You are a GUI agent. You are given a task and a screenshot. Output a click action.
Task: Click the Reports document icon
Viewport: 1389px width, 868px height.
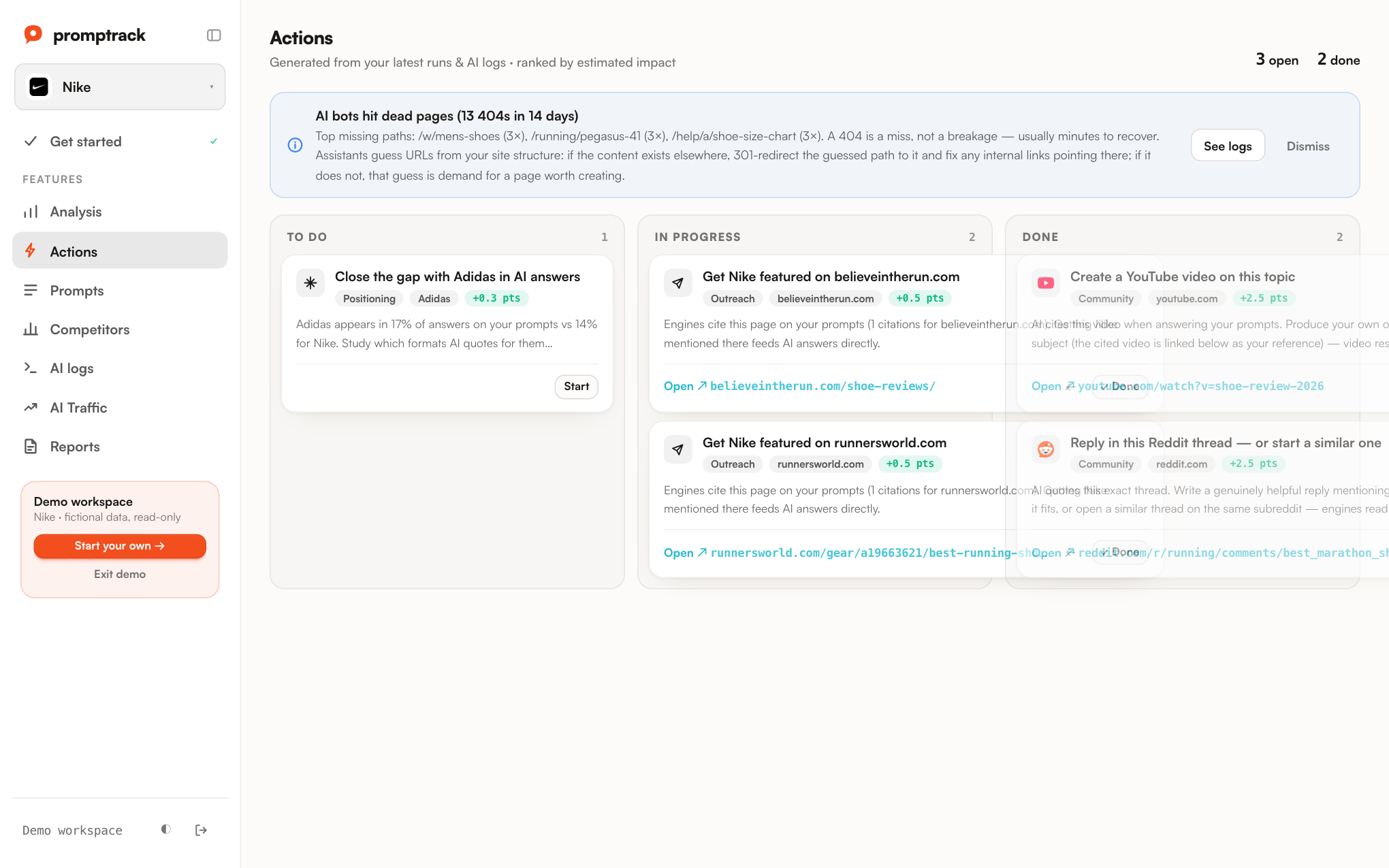click(31, 447)
